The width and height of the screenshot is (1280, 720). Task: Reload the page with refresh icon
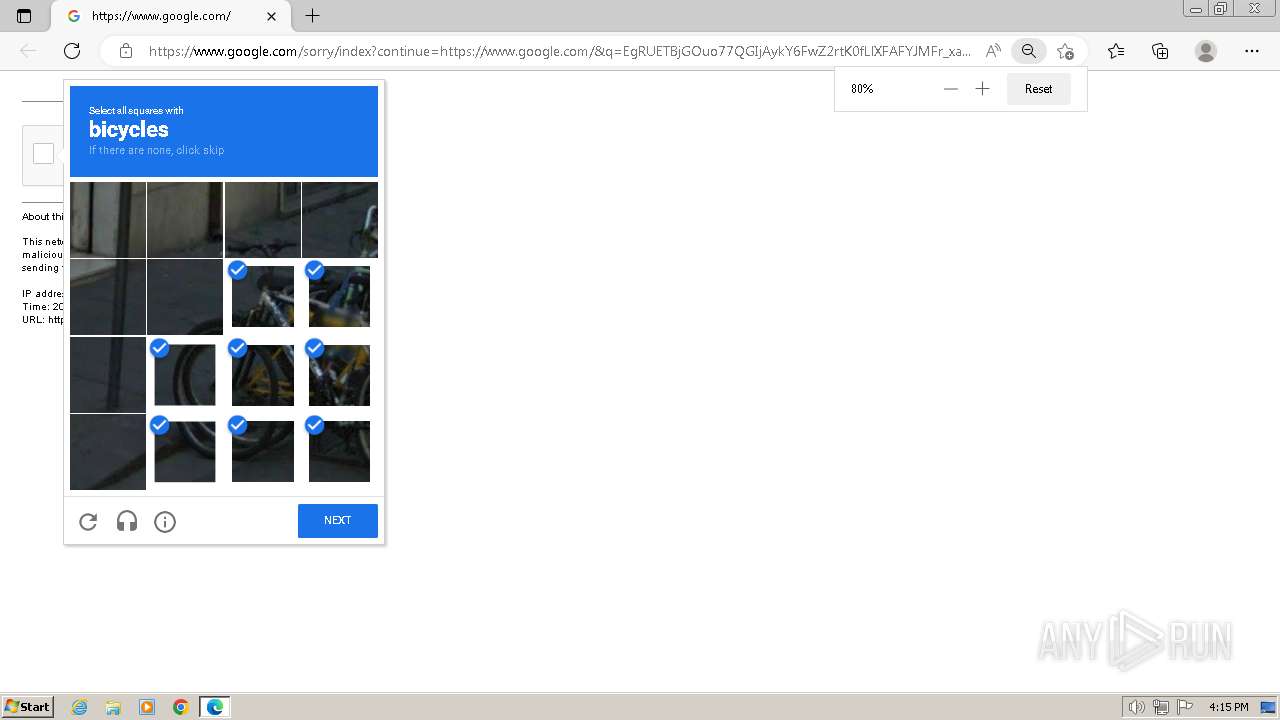coord(72,51)
